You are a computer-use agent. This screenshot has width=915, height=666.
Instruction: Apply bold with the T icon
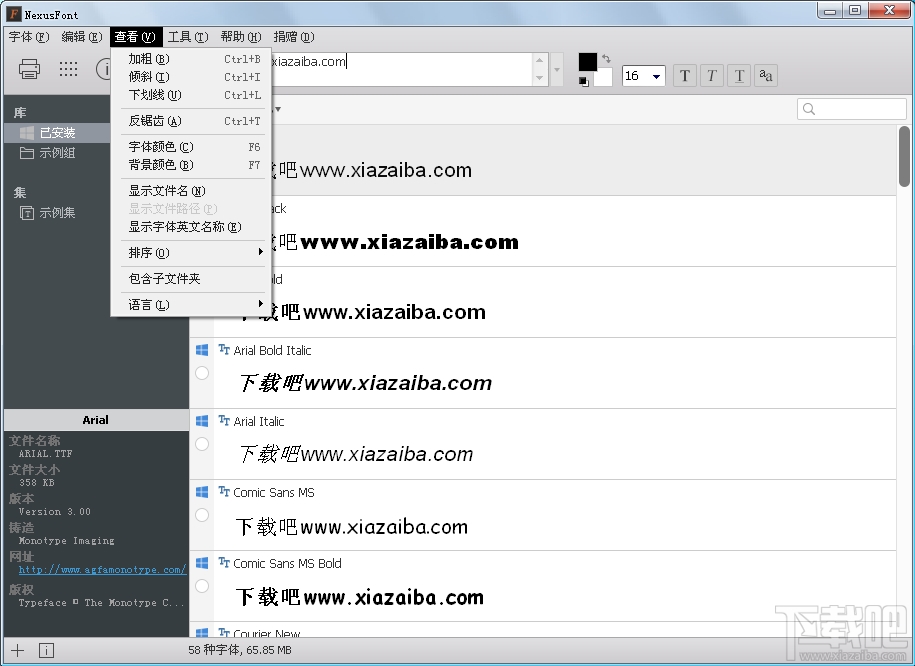pyautogui.click(x=684, y=75)
